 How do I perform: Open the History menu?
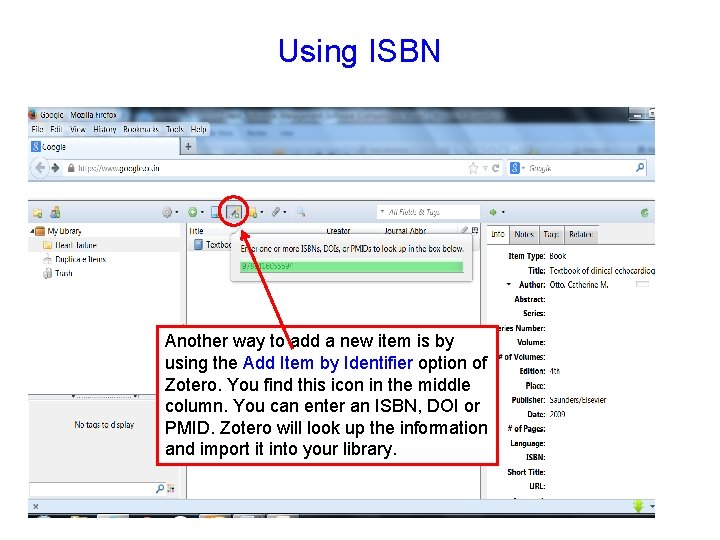point(105,129)
